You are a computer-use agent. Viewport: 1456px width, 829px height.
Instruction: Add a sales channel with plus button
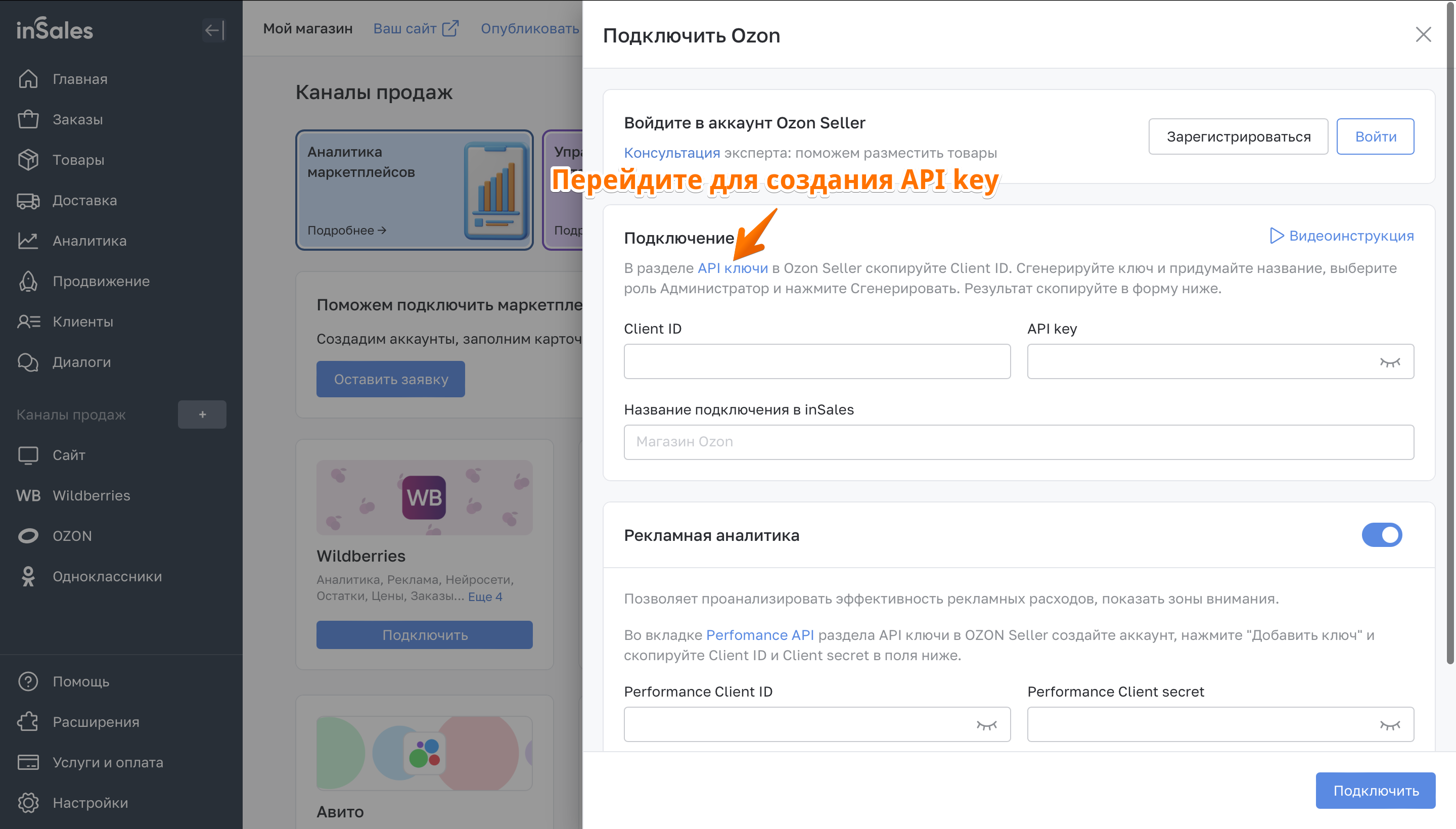click(202, 414)
